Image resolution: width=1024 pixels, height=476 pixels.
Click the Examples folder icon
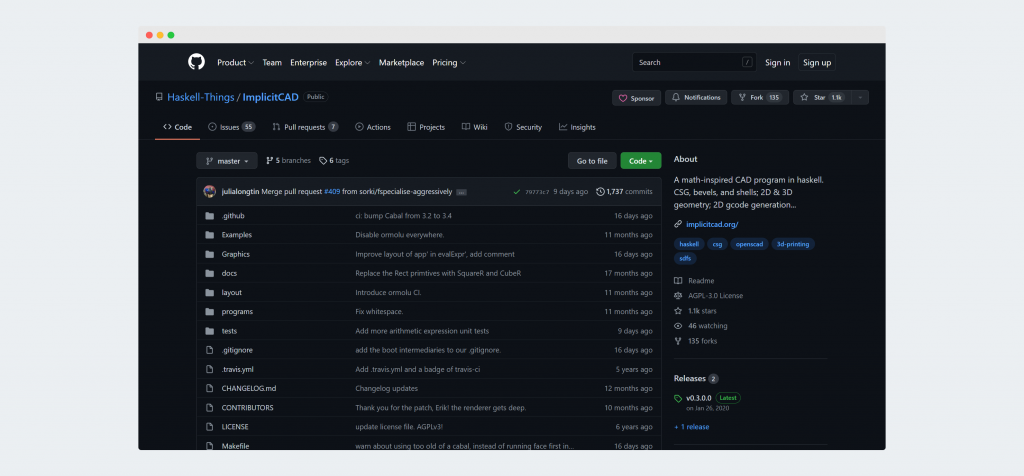click(210, 235)
